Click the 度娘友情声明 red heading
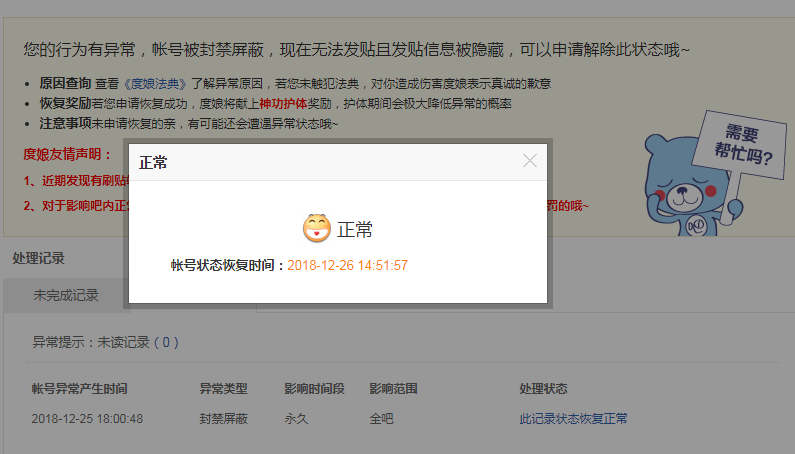Image resolution: width=795 pixels, height=454 pixels. (68, 154)
